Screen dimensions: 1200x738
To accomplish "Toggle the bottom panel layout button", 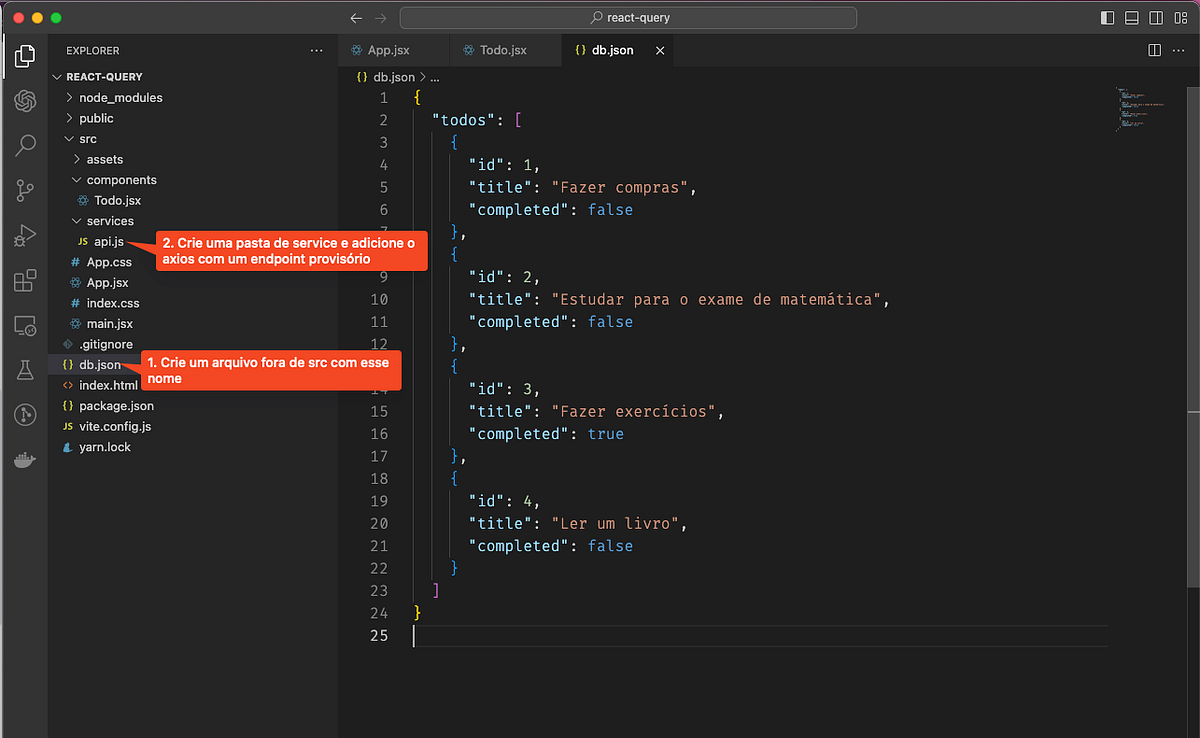I will pos(1132,18).
